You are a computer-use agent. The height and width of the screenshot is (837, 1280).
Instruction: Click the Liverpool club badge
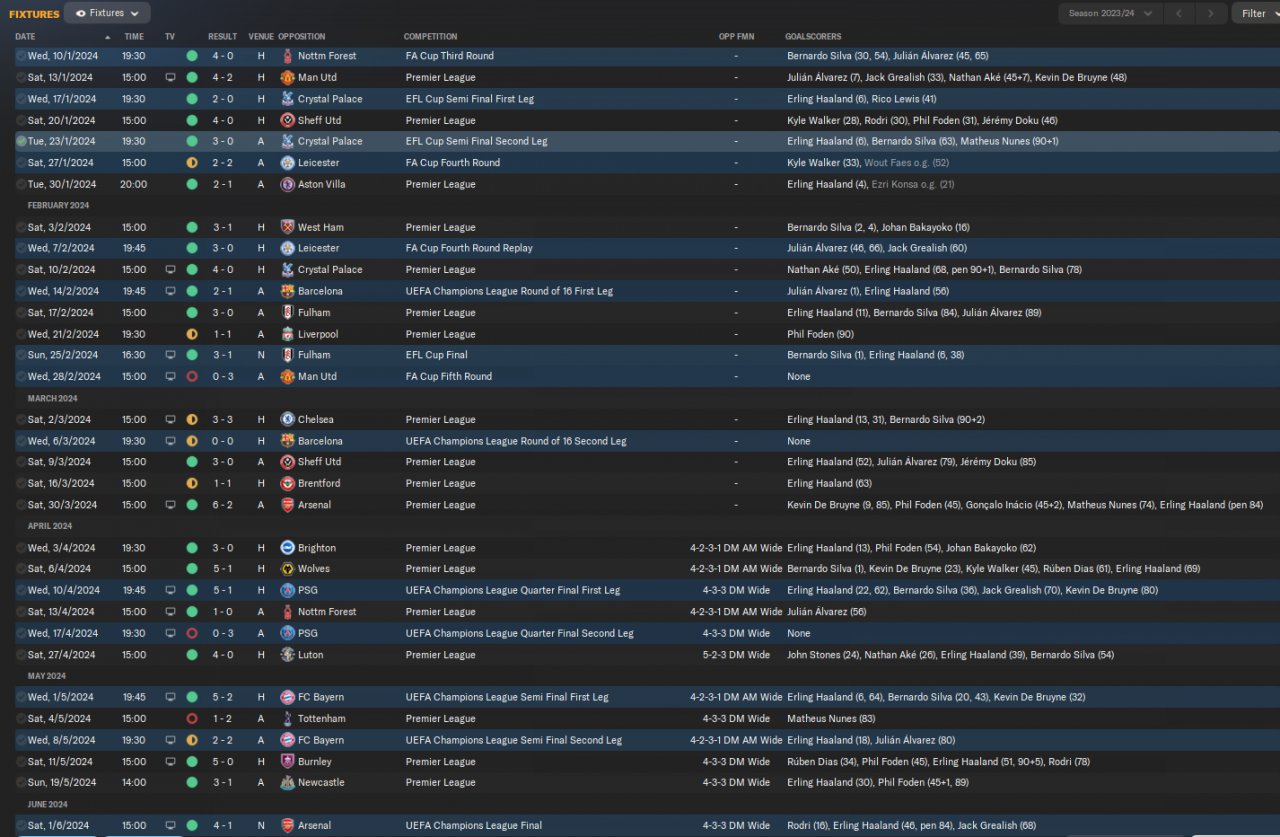(288, 334)
